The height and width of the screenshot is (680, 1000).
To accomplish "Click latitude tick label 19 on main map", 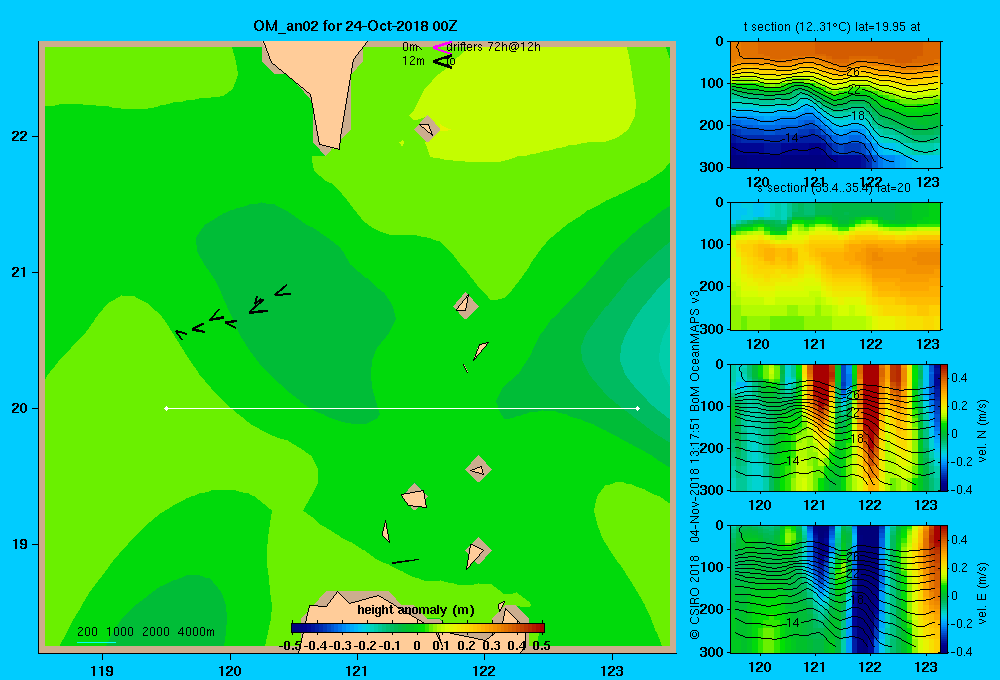I will tap(20, 544).
